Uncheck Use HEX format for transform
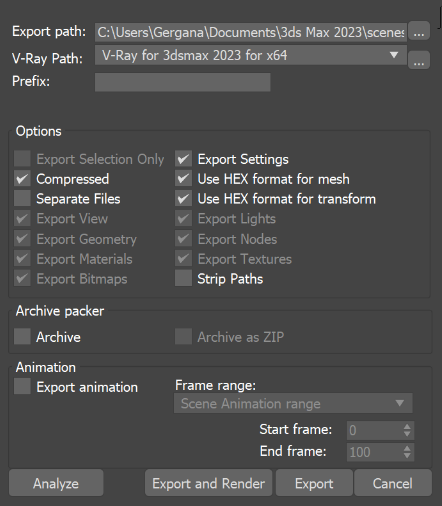 tap(183, 199)
